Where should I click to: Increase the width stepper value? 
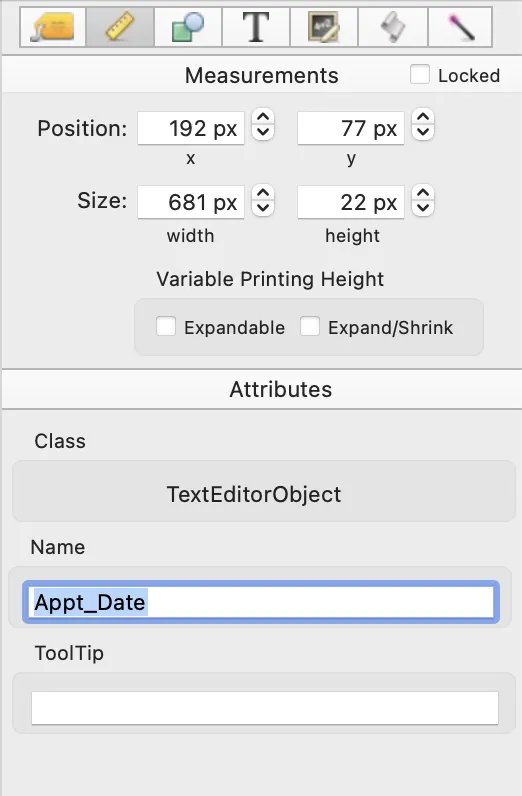[263, 193]
